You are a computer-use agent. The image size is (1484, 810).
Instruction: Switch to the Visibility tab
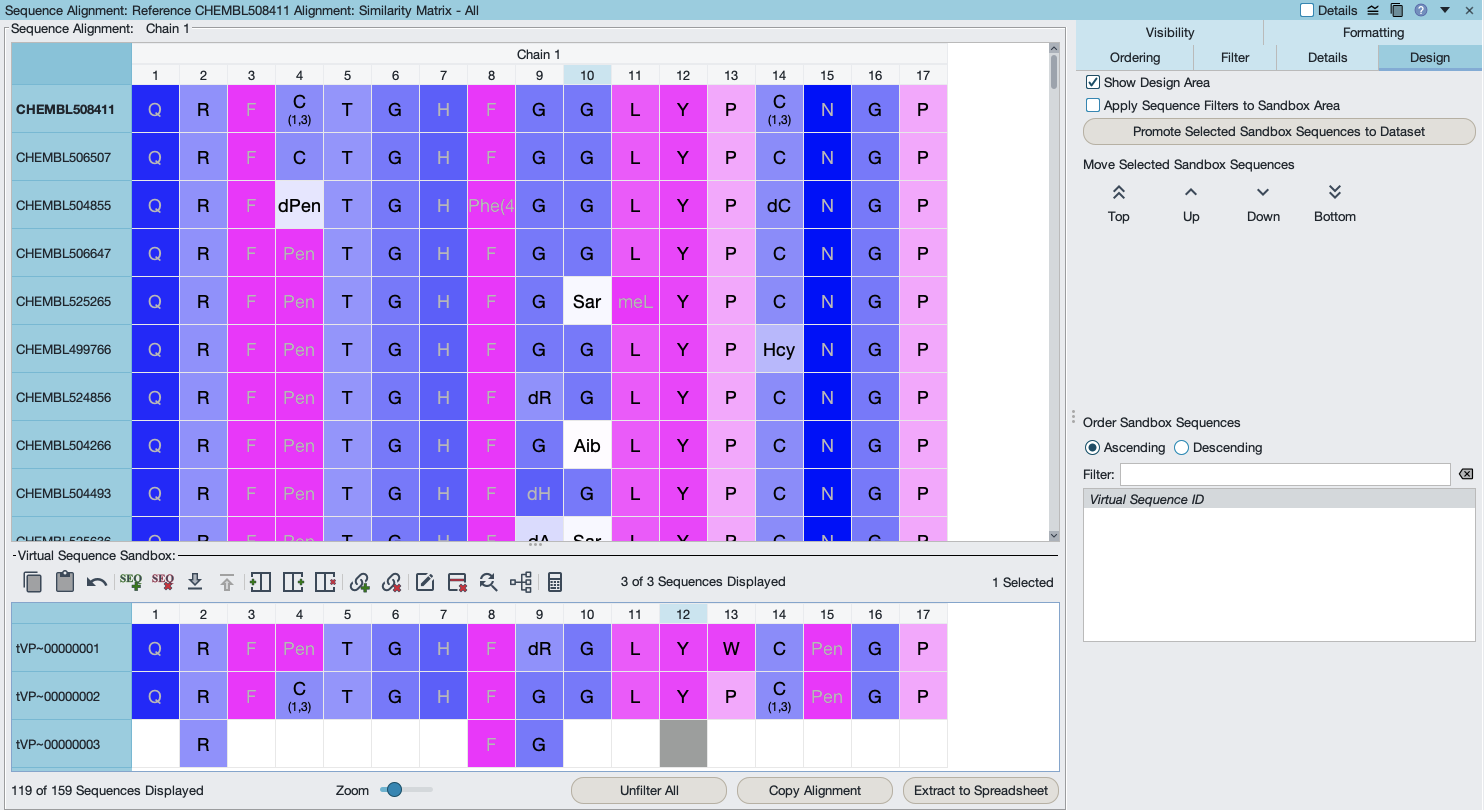pyautogui.click(x=1170, y=33)
